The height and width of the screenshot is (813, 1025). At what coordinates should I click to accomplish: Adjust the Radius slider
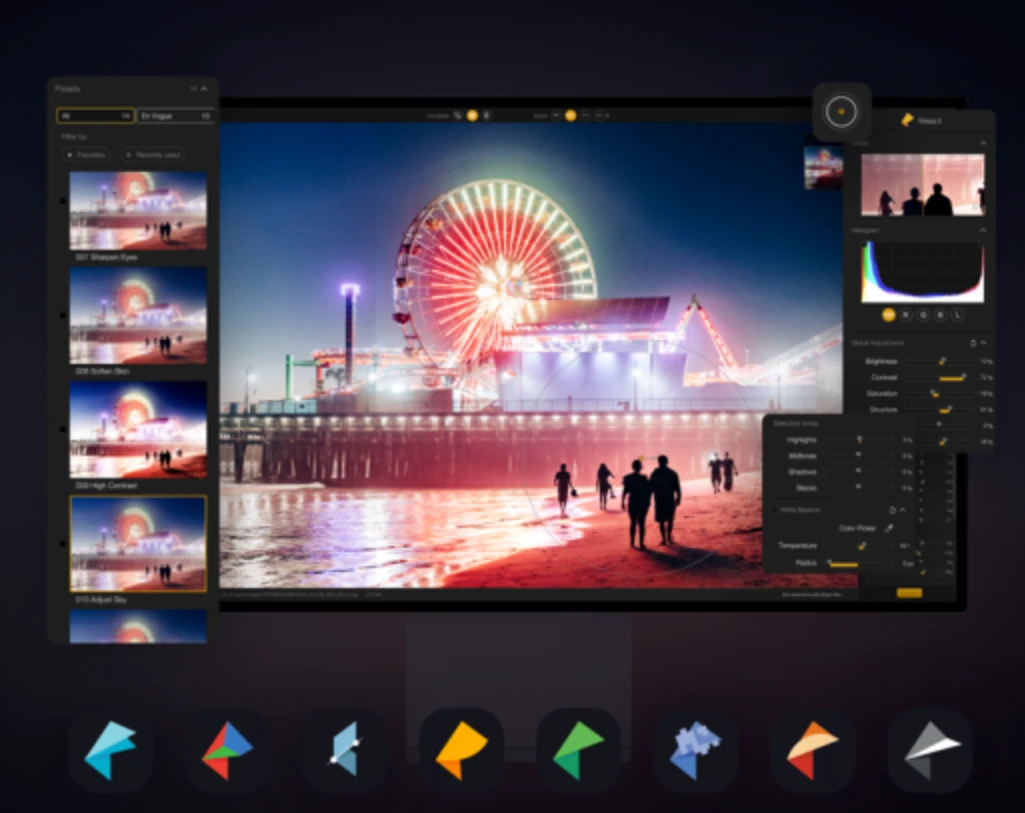pos(858,563)
